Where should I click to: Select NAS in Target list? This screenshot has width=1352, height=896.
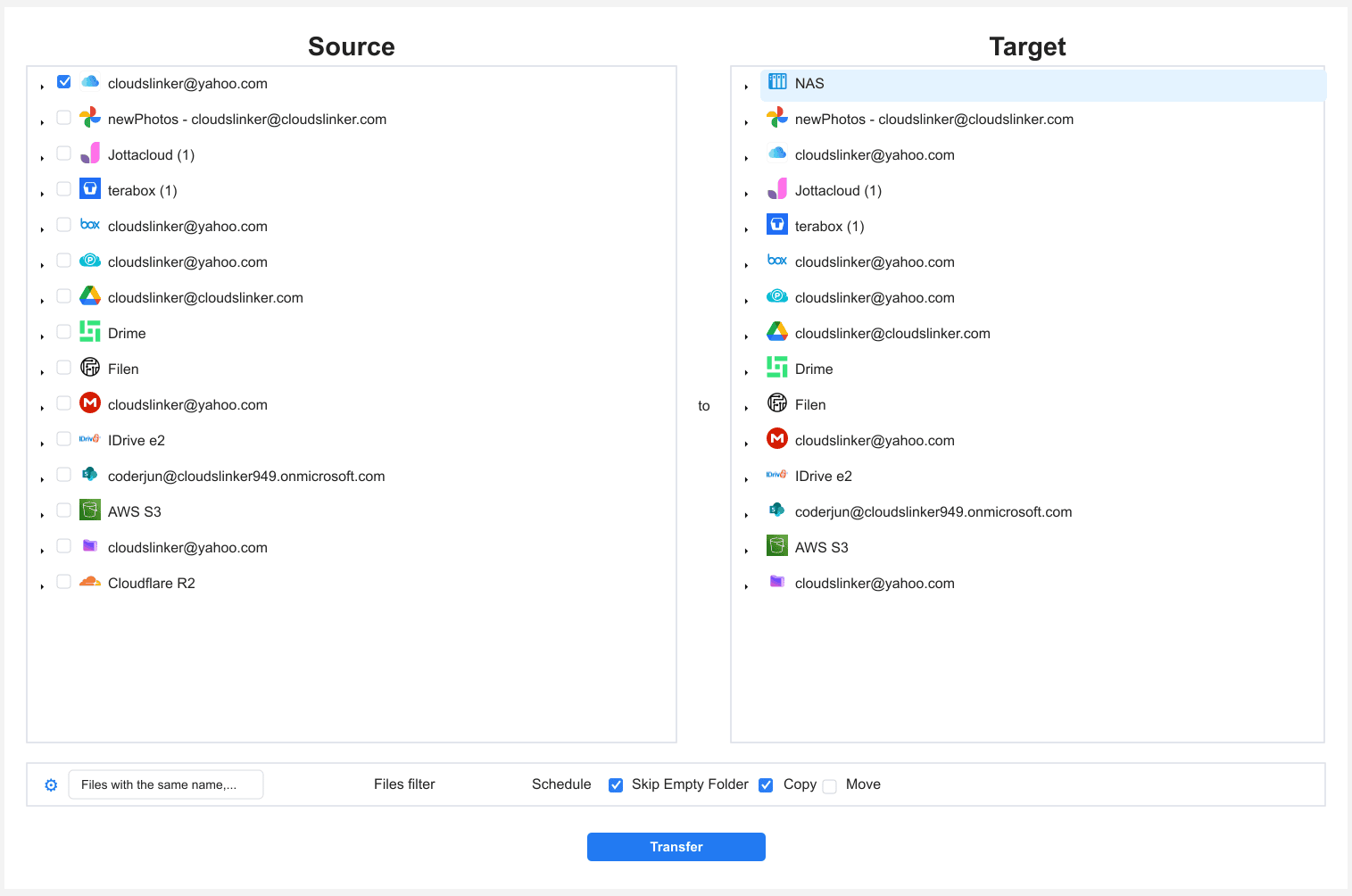[1043, 84]
